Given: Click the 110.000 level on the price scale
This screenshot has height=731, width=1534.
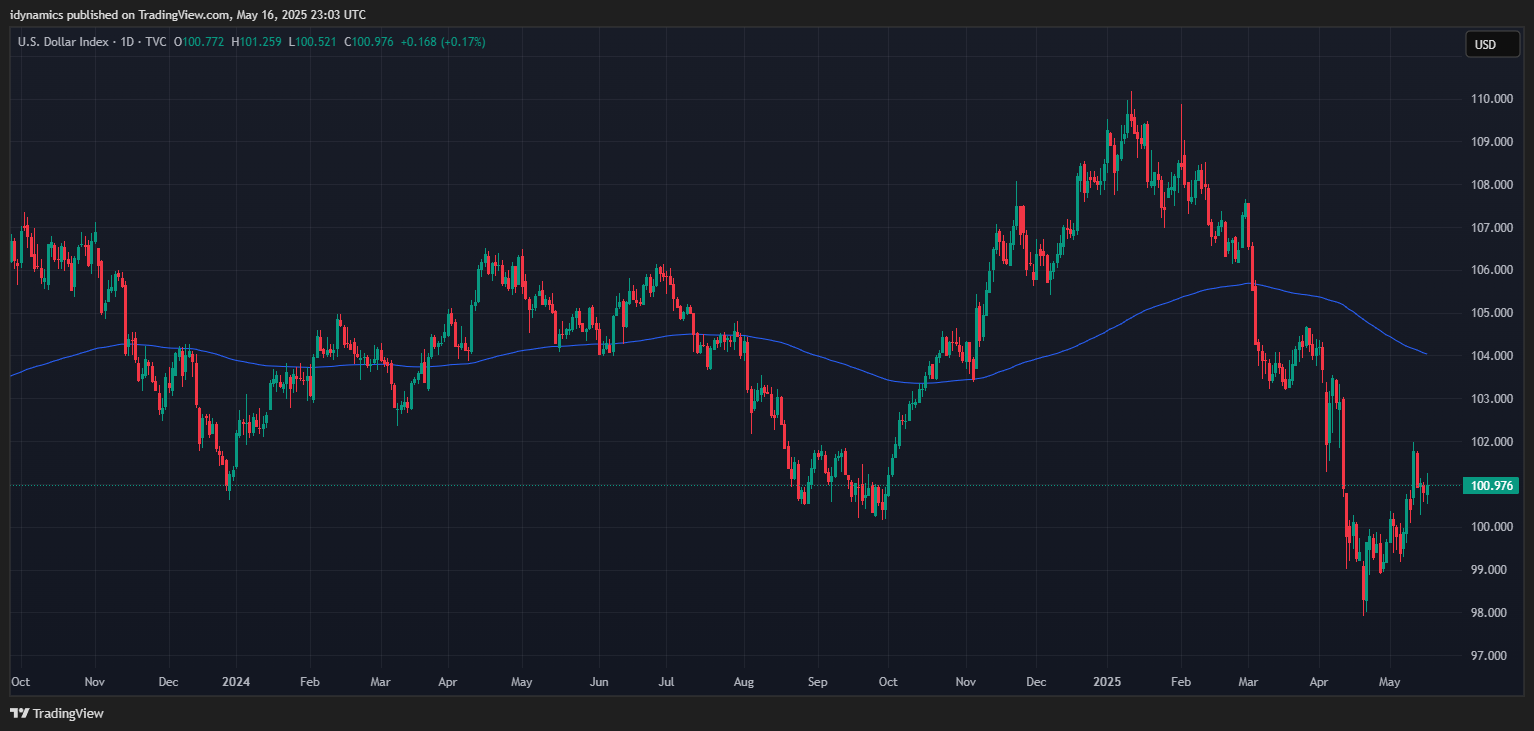Looking at the screenshot, I should [1489, 99].
